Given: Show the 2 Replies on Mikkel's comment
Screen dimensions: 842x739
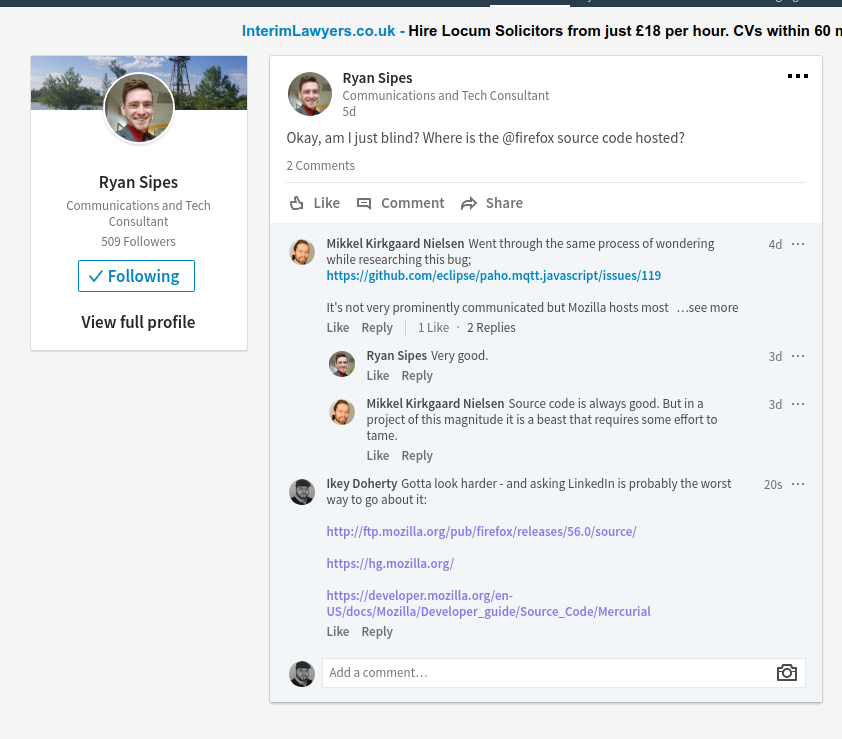Looking at the screenshot, I should pyautogui.click(x=491, y=328).
